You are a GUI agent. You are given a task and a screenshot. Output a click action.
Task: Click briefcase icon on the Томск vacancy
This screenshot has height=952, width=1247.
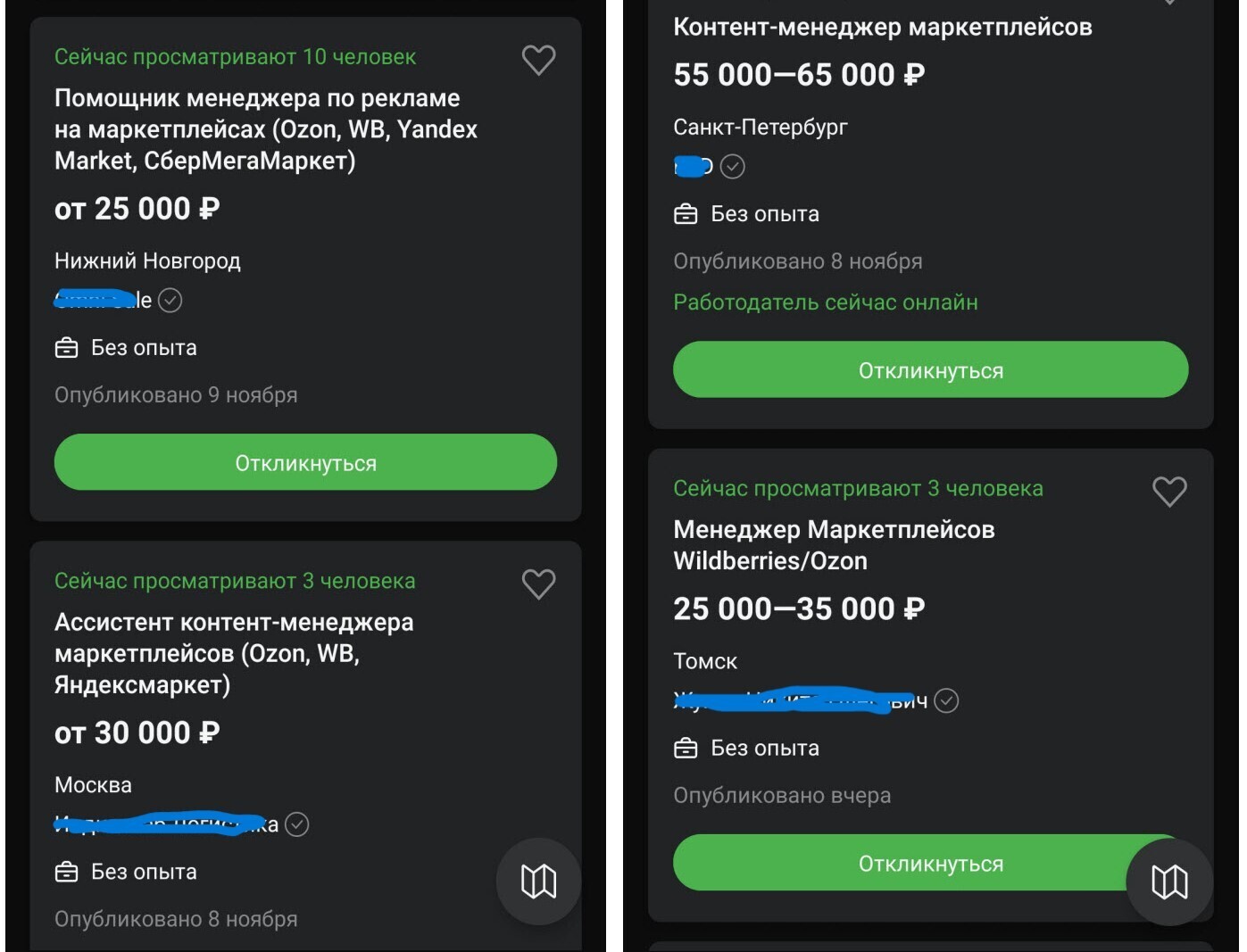click(686, 748)
